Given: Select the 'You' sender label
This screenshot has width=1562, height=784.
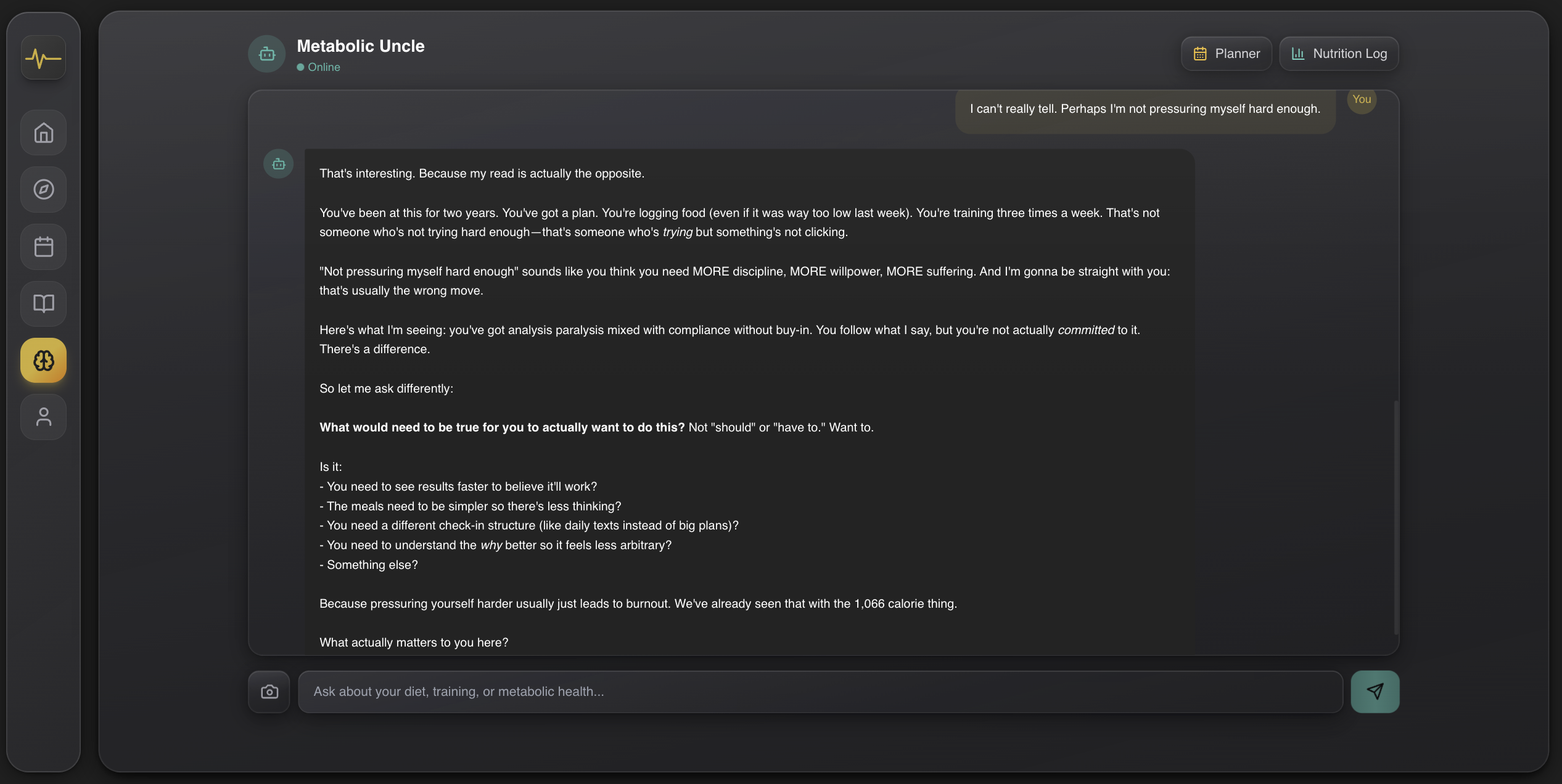Looking at the screenshot, I should pos(1362,99).
